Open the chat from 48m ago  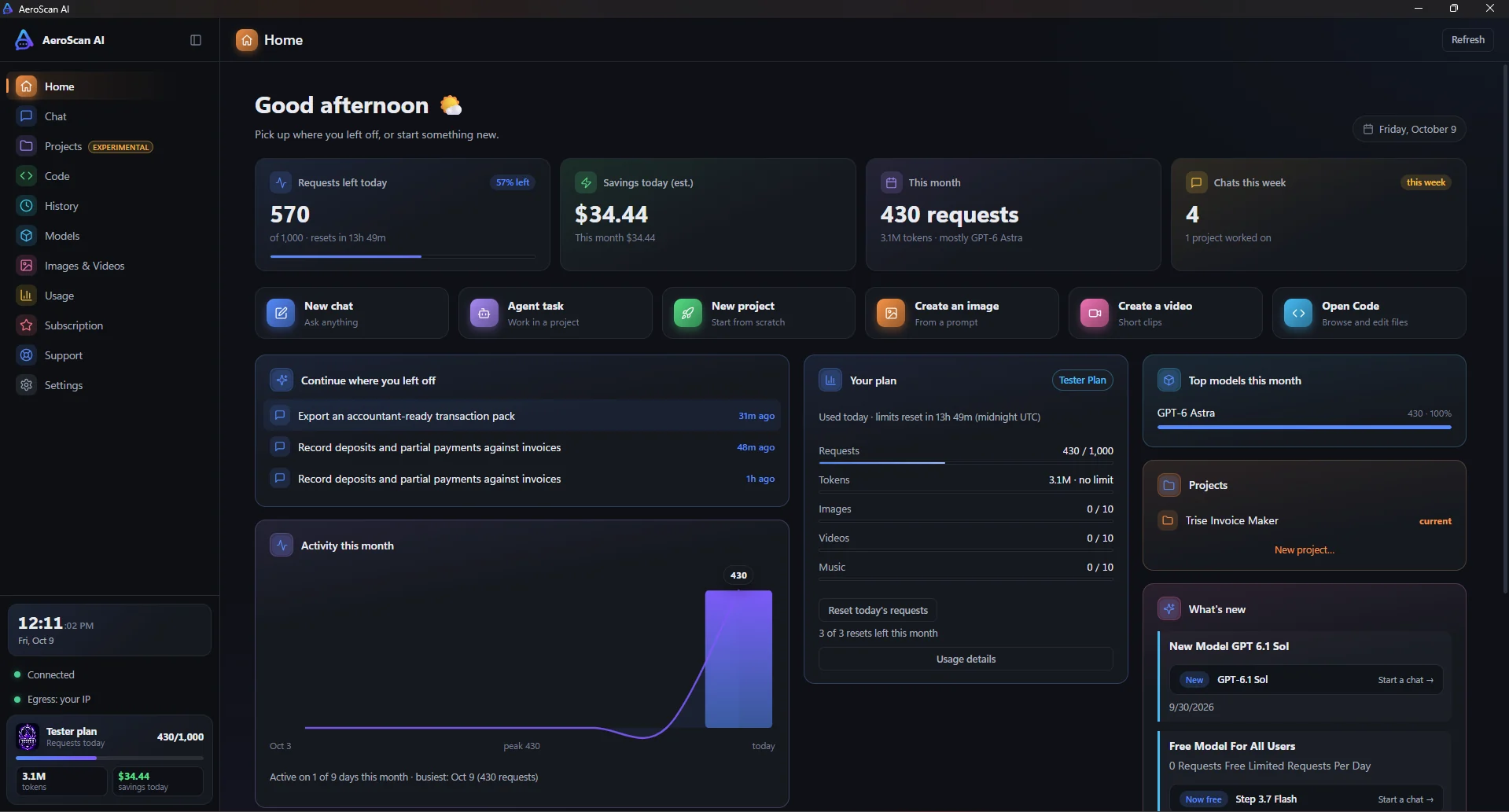tap(522, 447)
